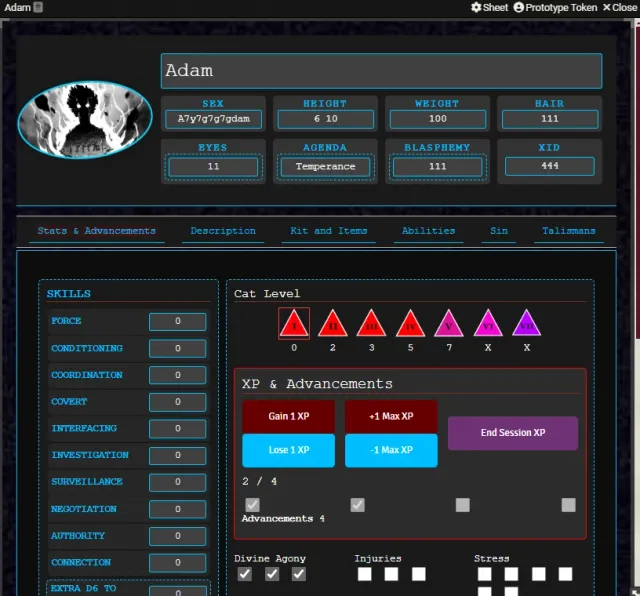Edit Conditioning skill value
The image size is (640, 596).
(178, 349)
